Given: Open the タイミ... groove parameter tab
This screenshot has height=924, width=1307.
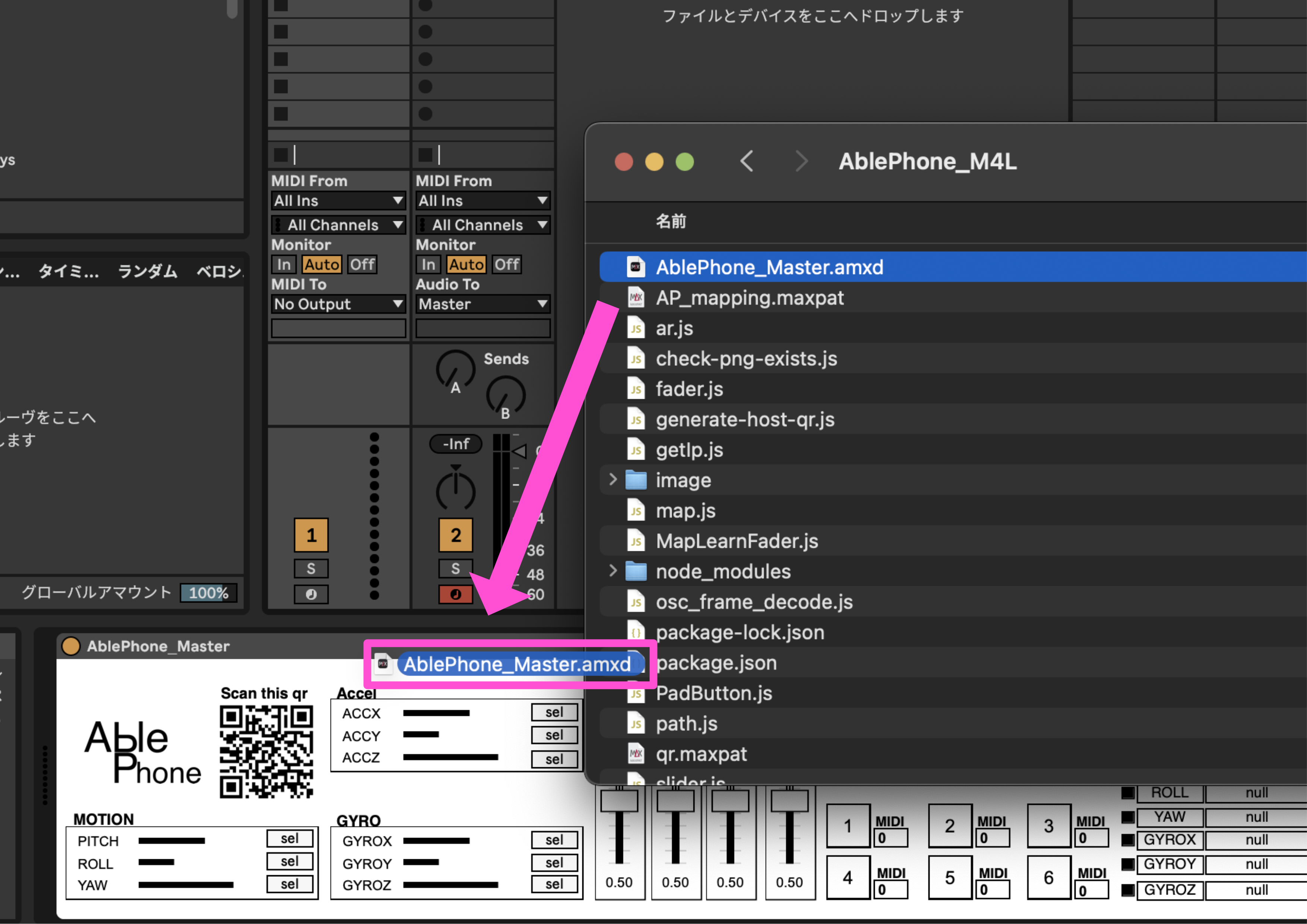Looking at the screenshot, I should click(68, 272).
